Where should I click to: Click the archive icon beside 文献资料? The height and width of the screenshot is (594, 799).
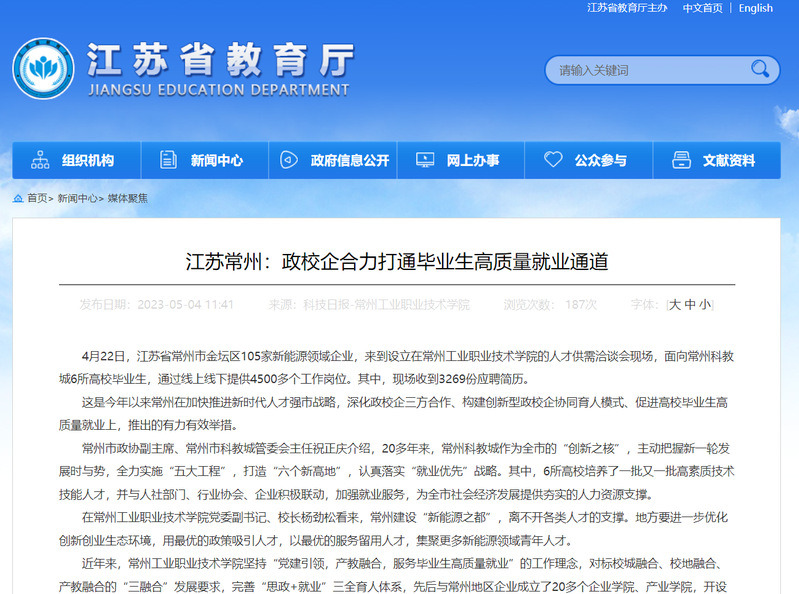point(681,160)
